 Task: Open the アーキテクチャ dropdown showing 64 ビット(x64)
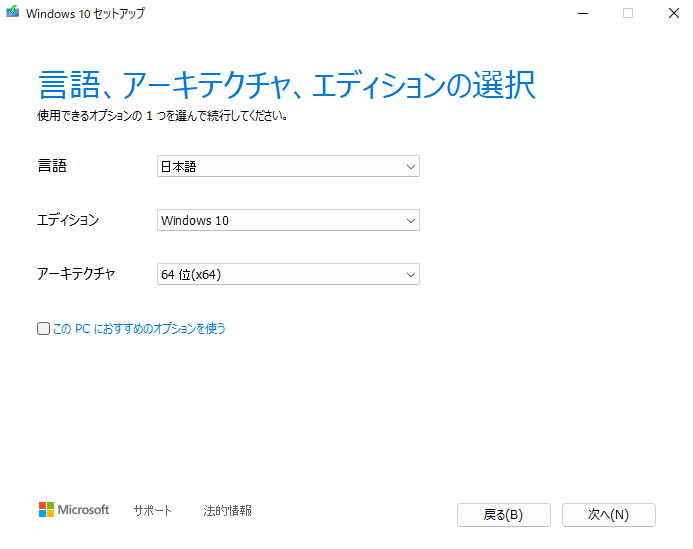pos(288,274)
